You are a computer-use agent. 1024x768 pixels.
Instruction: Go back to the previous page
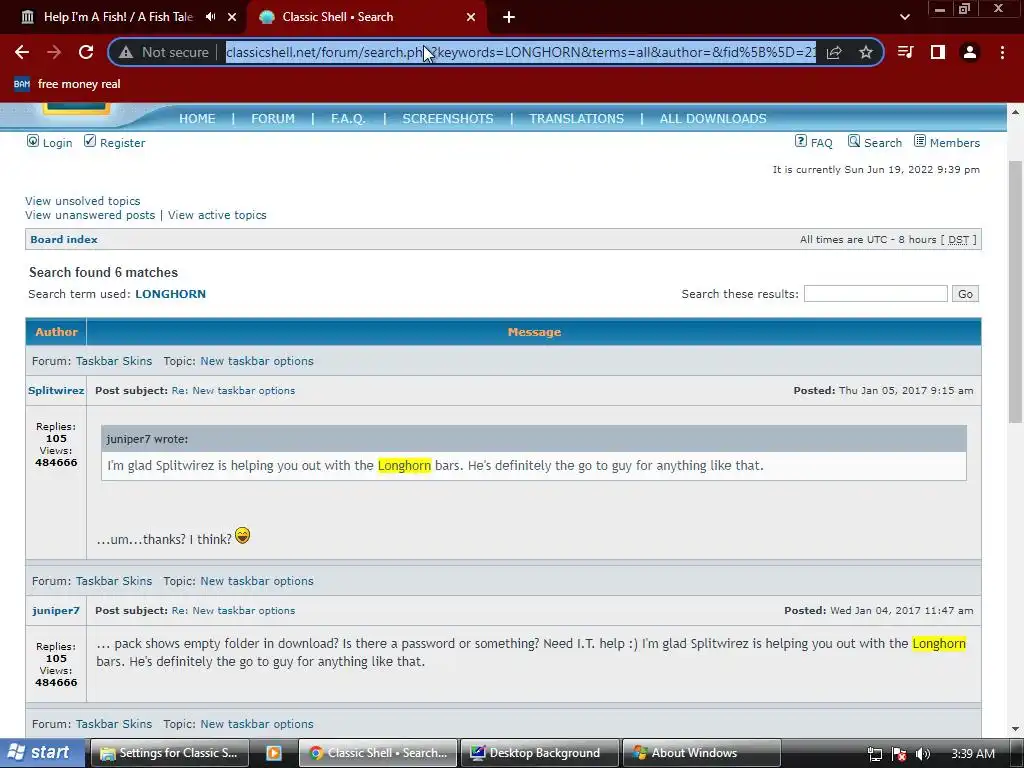tap(22, 52)
